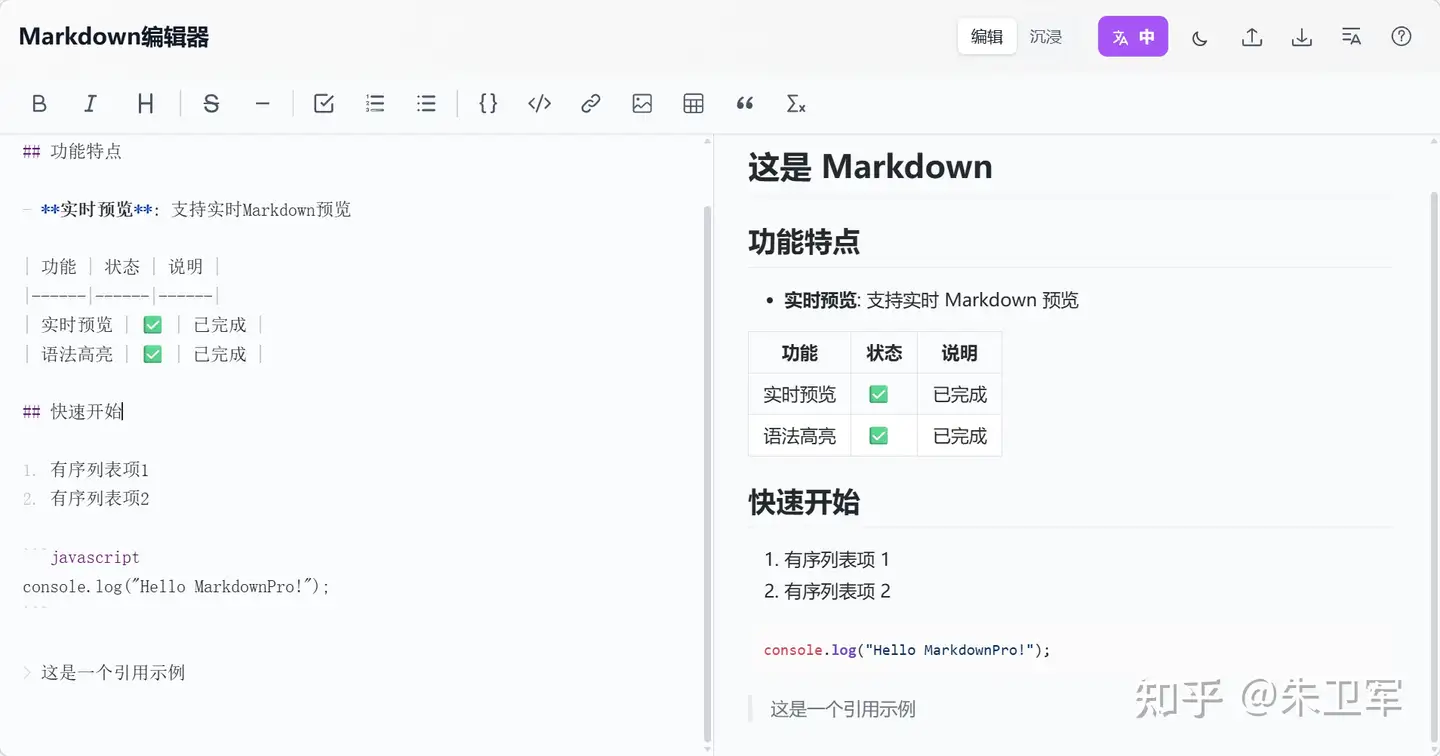
Task: Insert an ordered numbered list
Action: [x=375, y=103]
